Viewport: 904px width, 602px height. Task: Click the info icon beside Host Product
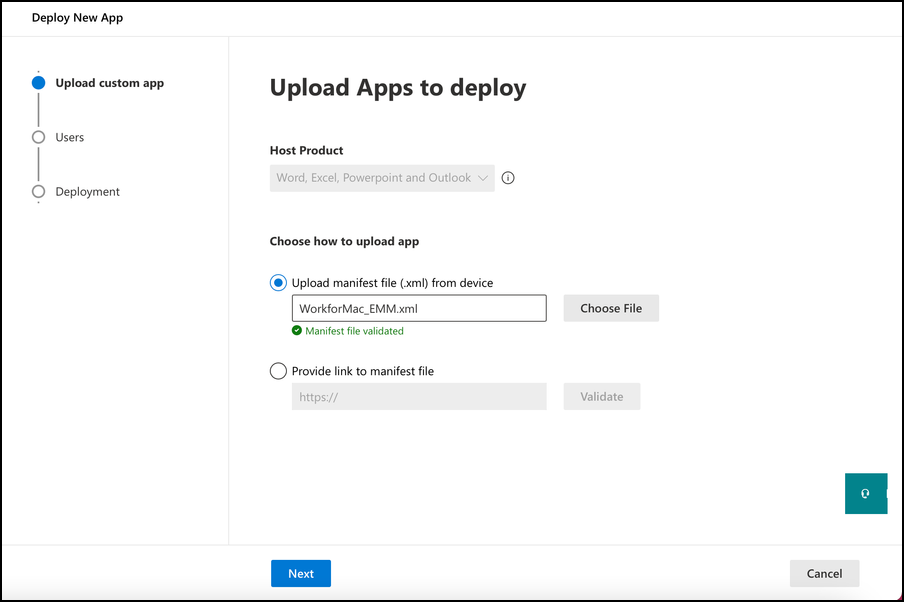[x=508, y=178]
